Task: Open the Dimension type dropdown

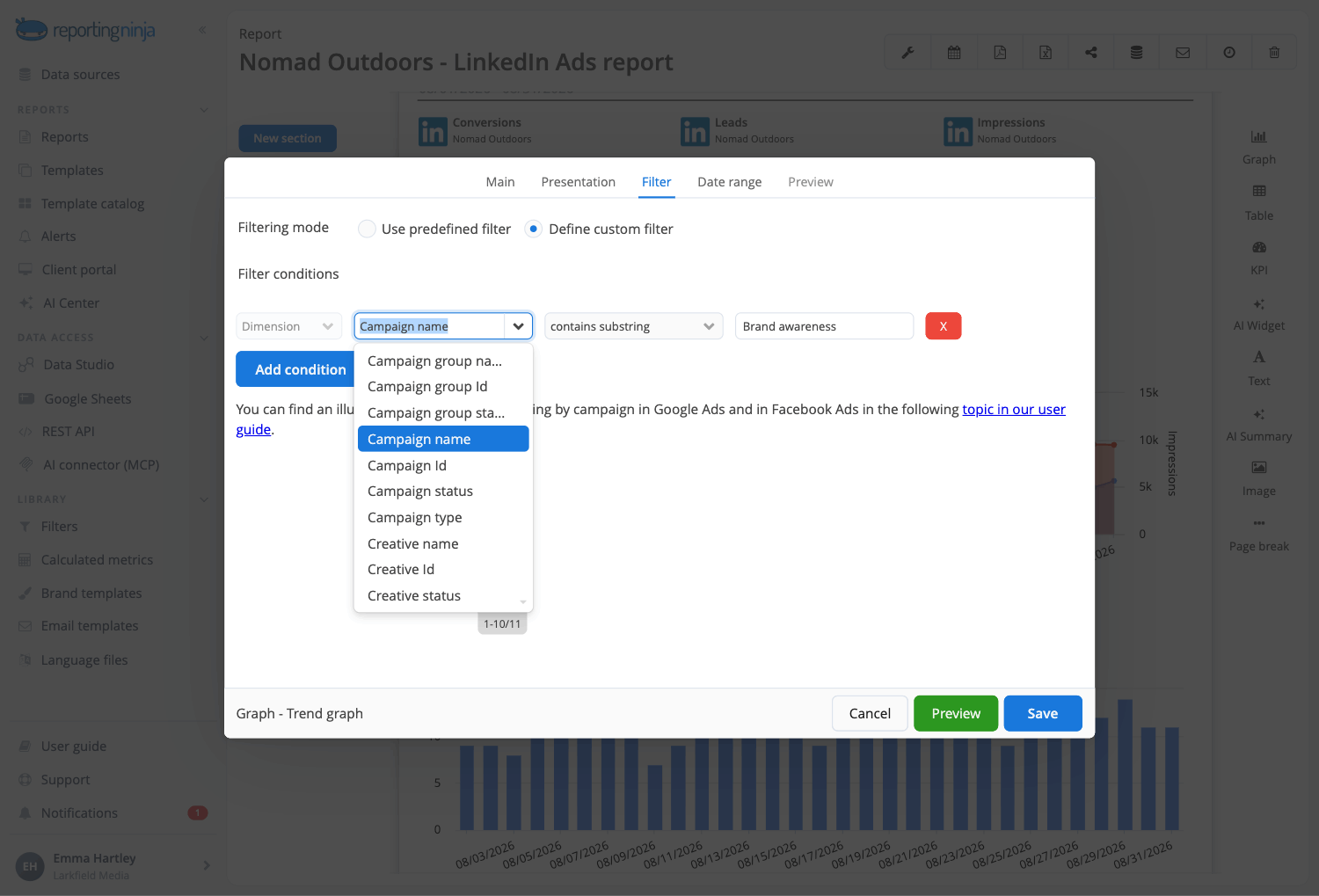Action: point(288,326)
